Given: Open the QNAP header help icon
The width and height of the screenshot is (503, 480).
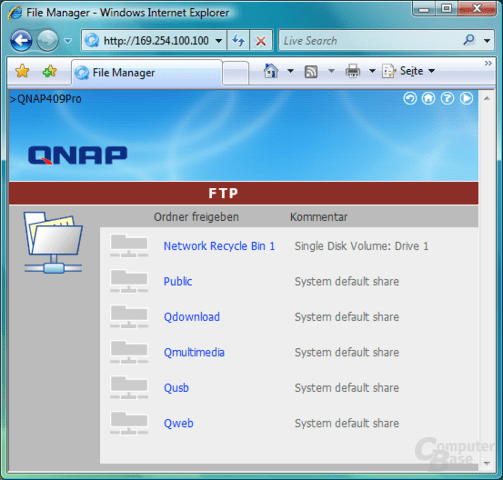Looking at the screenshot, I should point(447,98).
